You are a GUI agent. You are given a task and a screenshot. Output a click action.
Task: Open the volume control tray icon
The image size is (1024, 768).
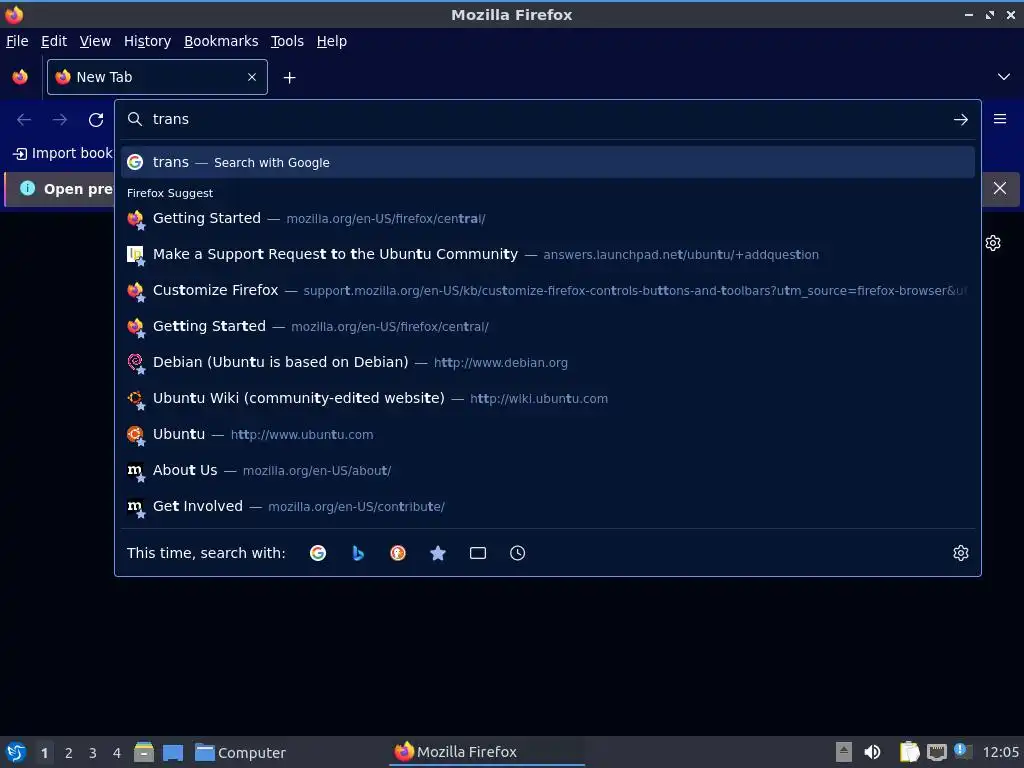(872, 752)
